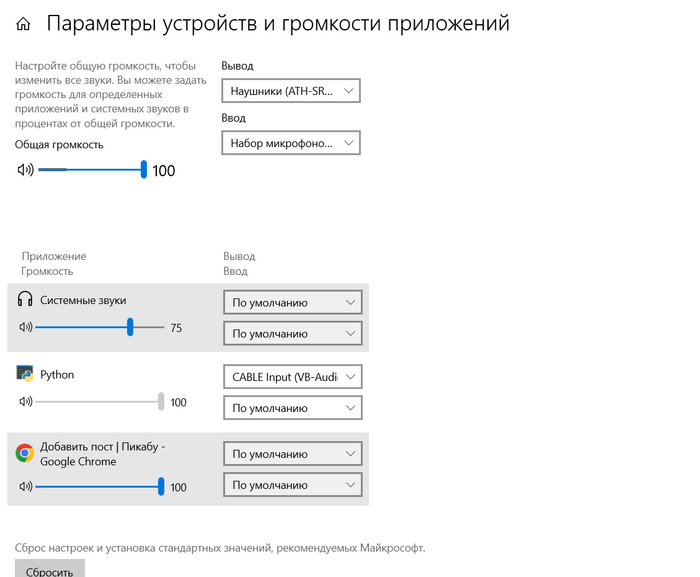
Task: Open Google Chrome output dropdown
Action: (x=293, y=454)
